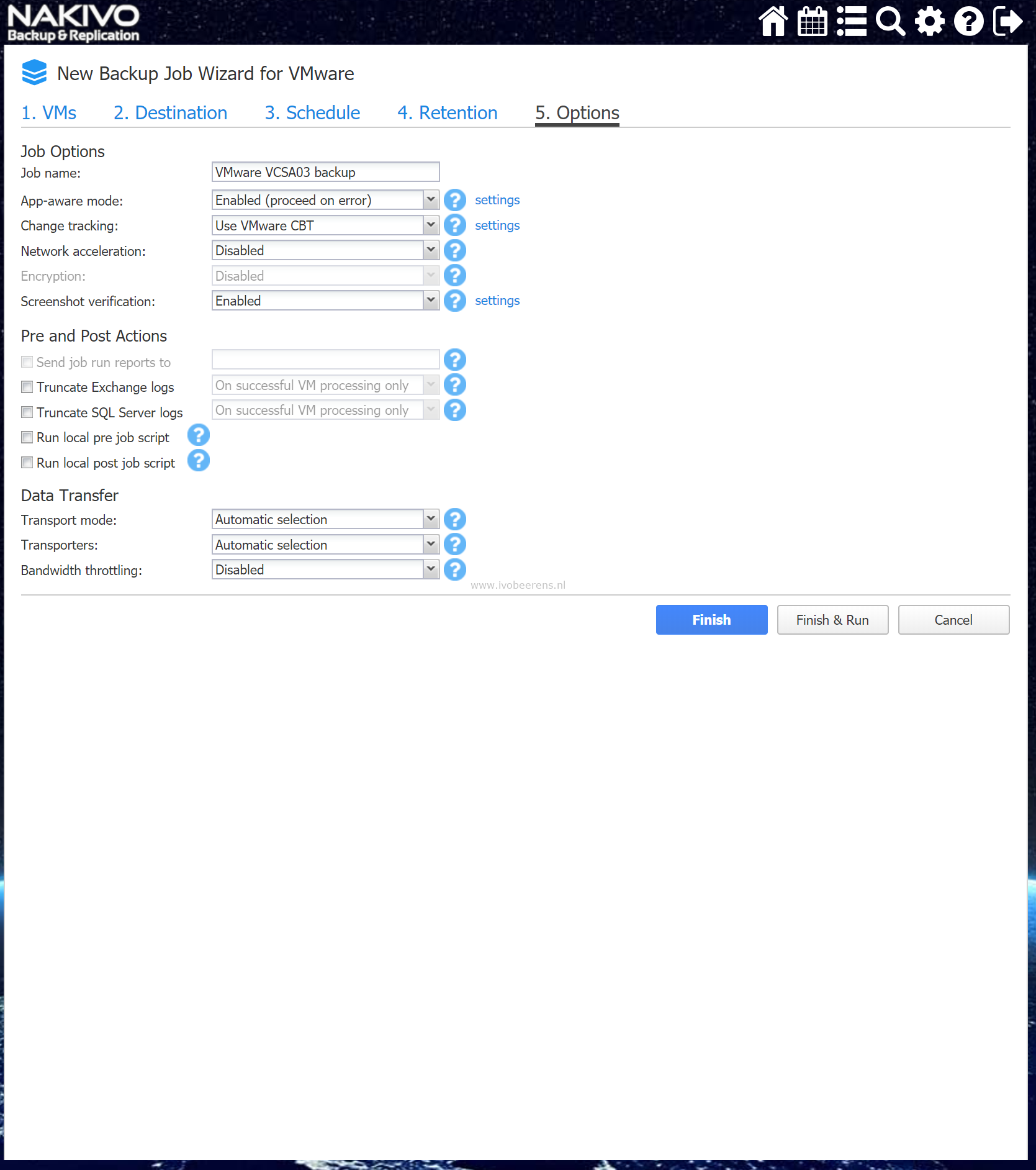The height and width of the screenshot is (1170, 1036).
Task: Show help for Network acceleration
Action: point(455,250)
